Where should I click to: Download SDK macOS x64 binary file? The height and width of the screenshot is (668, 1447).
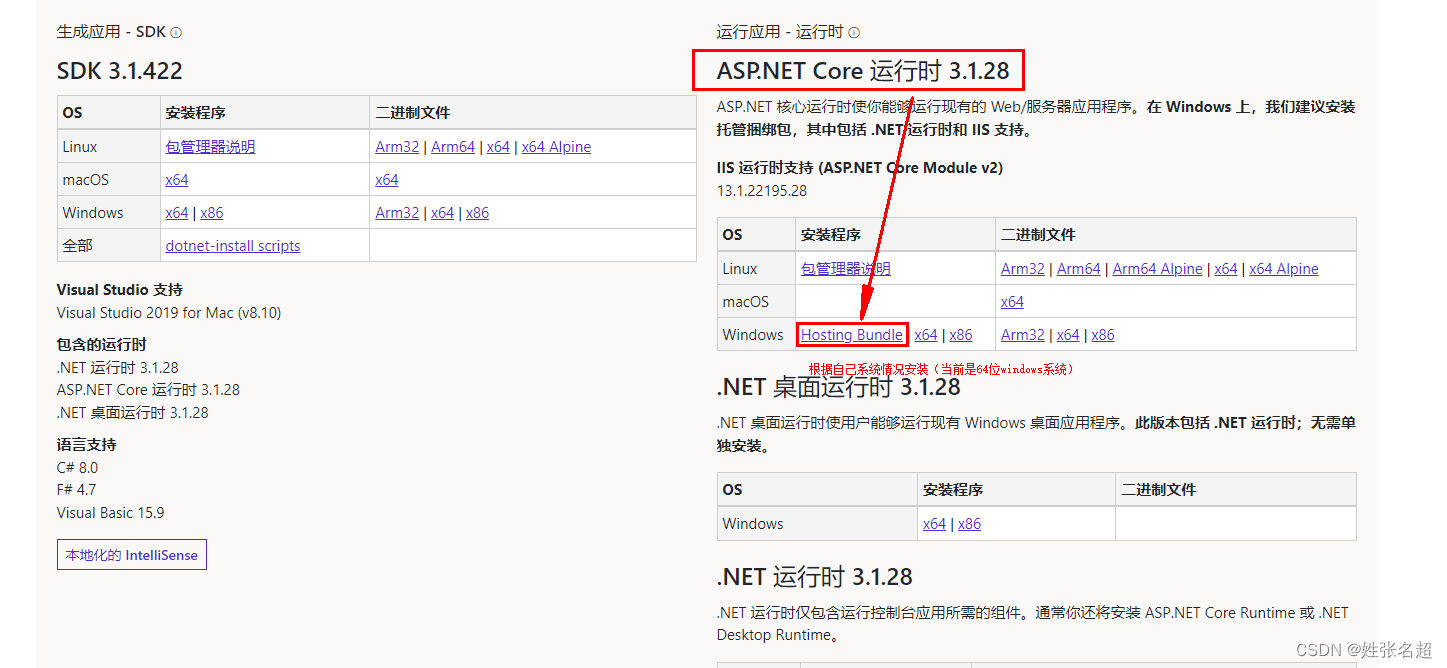(x=387, y=180)
